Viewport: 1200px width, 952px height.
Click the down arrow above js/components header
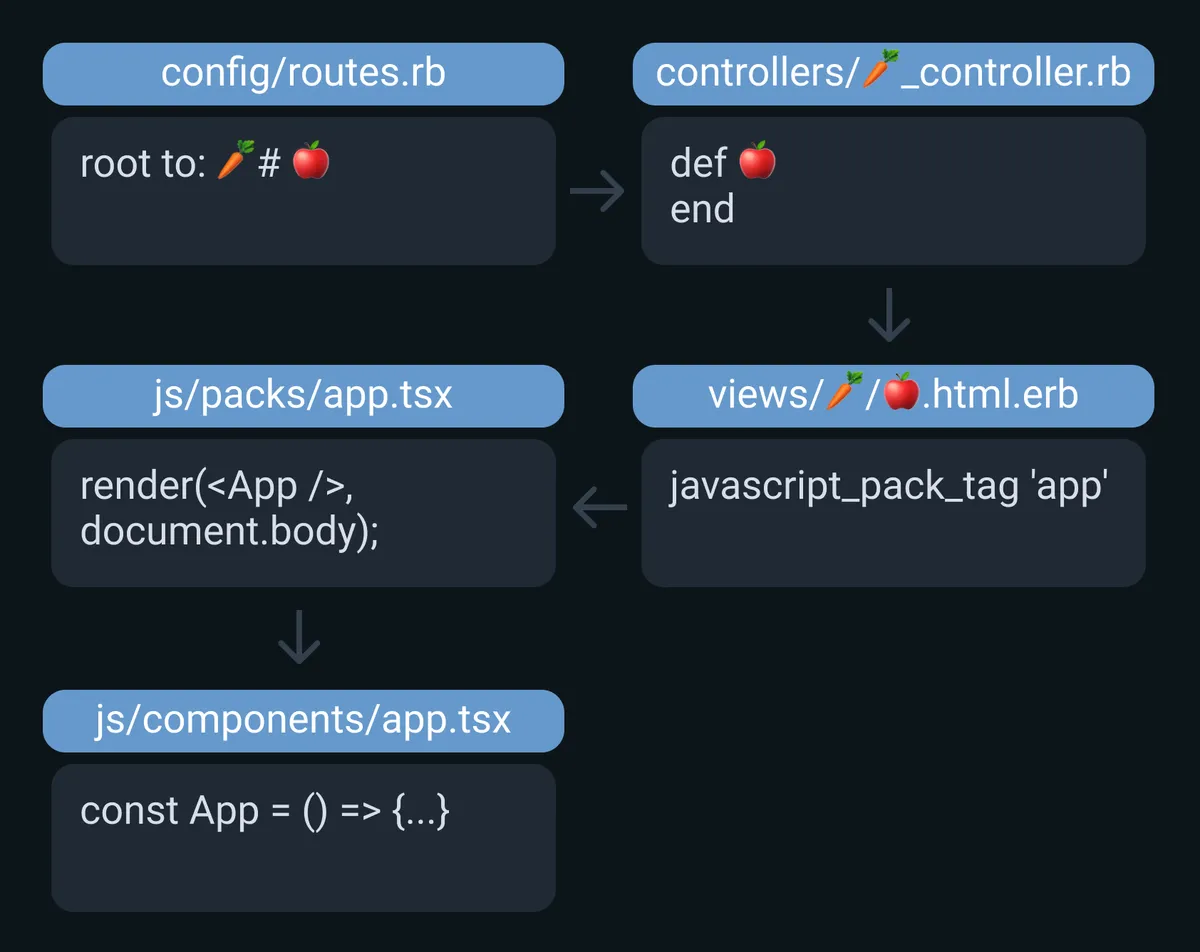299,639
